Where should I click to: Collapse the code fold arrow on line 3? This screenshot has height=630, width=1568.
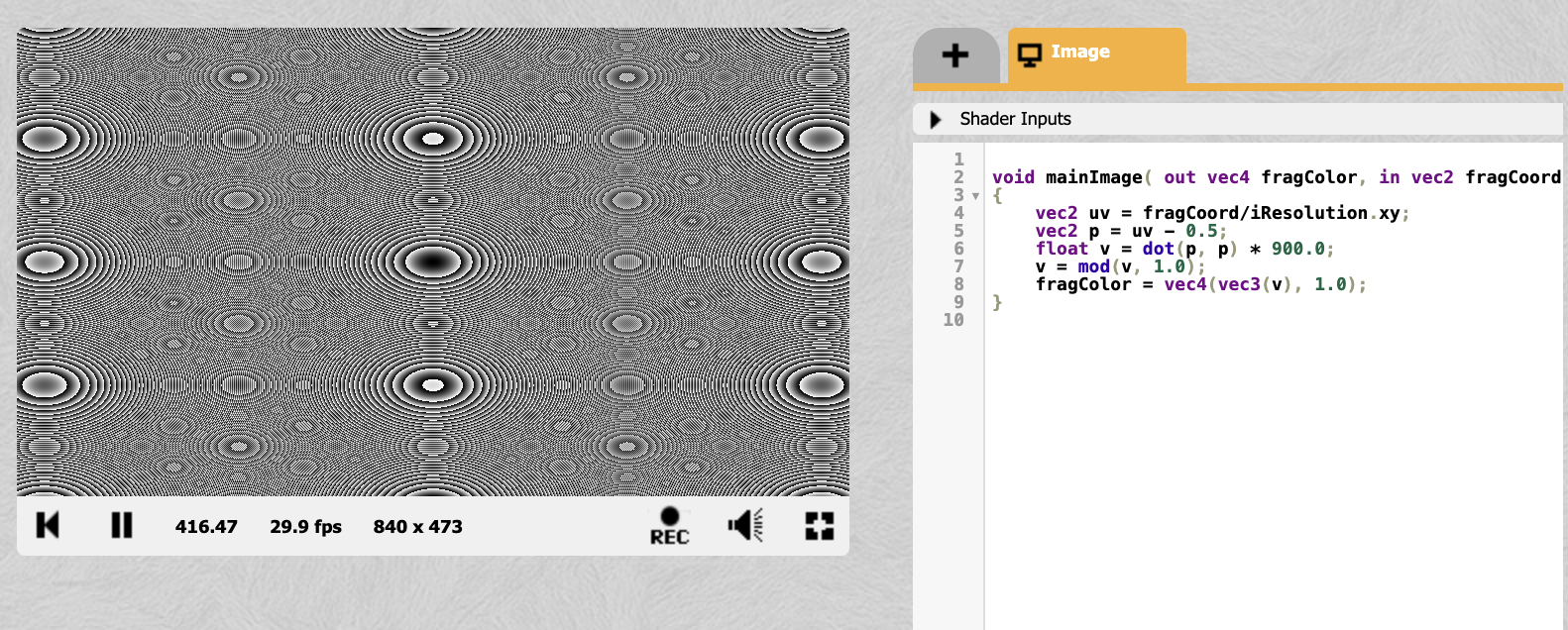tap(975, 196)
